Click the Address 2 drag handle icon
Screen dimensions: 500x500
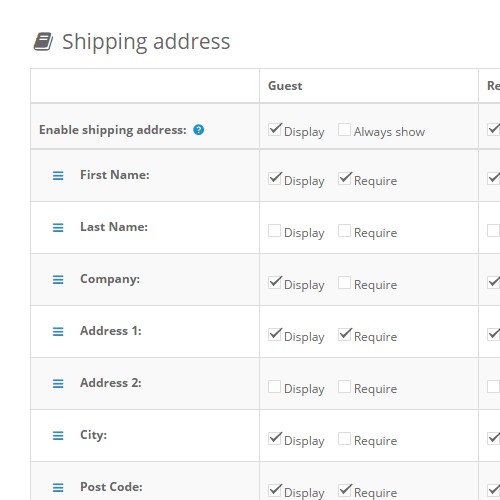pos(58,383)
